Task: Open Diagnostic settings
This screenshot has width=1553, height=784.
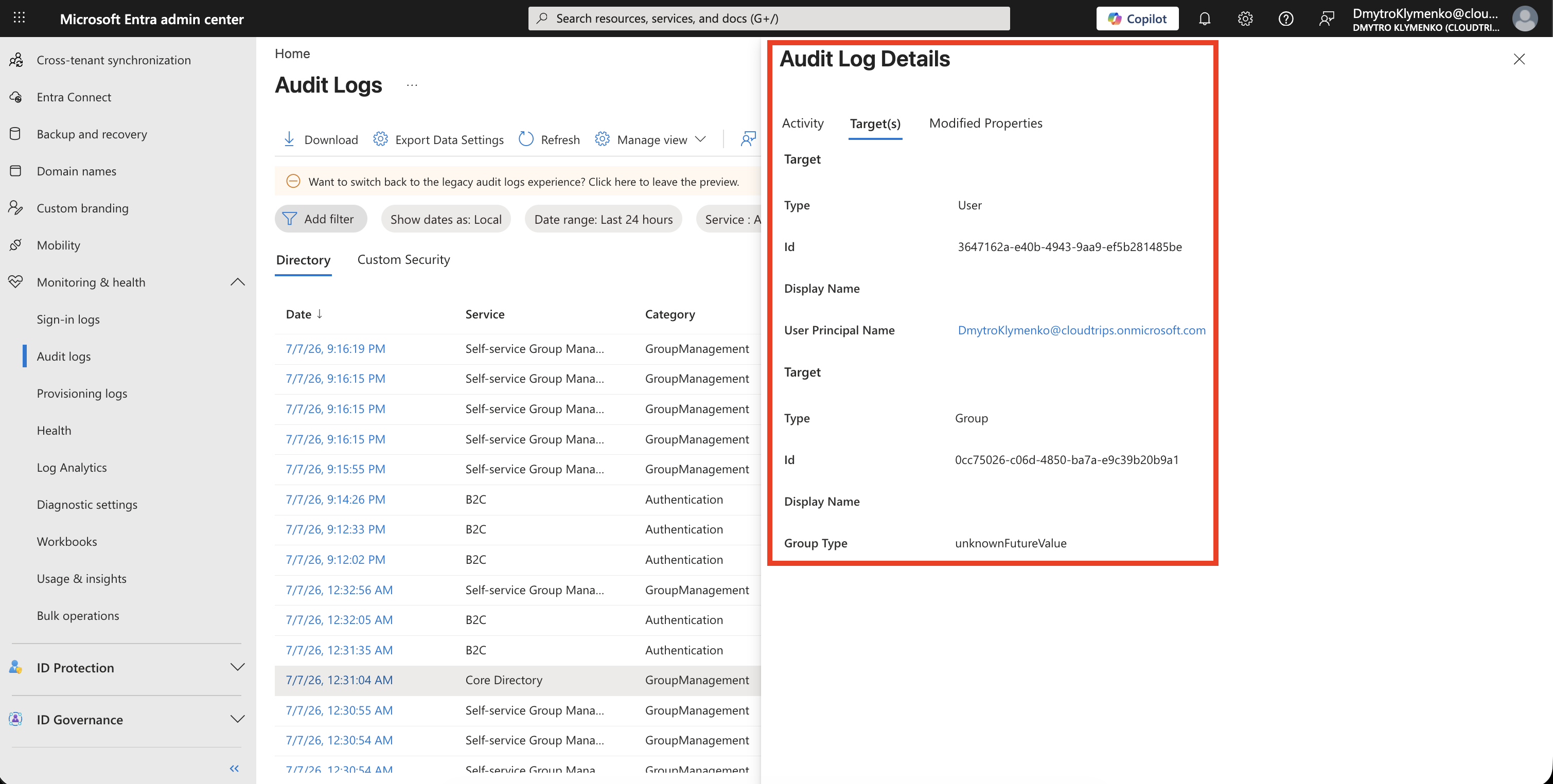Action: (87, 504)
